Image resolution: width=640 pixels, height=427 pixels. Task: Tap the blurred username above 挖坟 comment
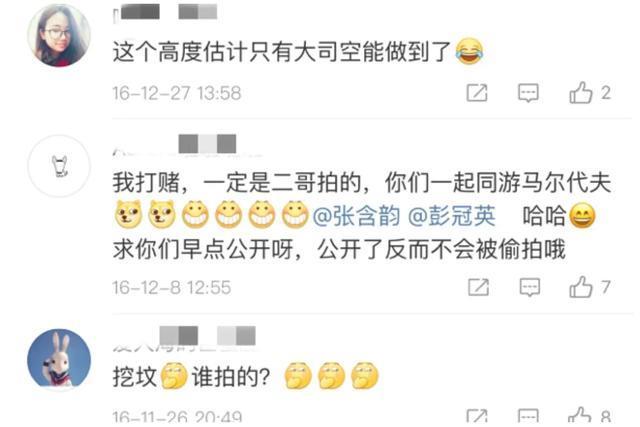pyautogui.click(x=184, y=338)
